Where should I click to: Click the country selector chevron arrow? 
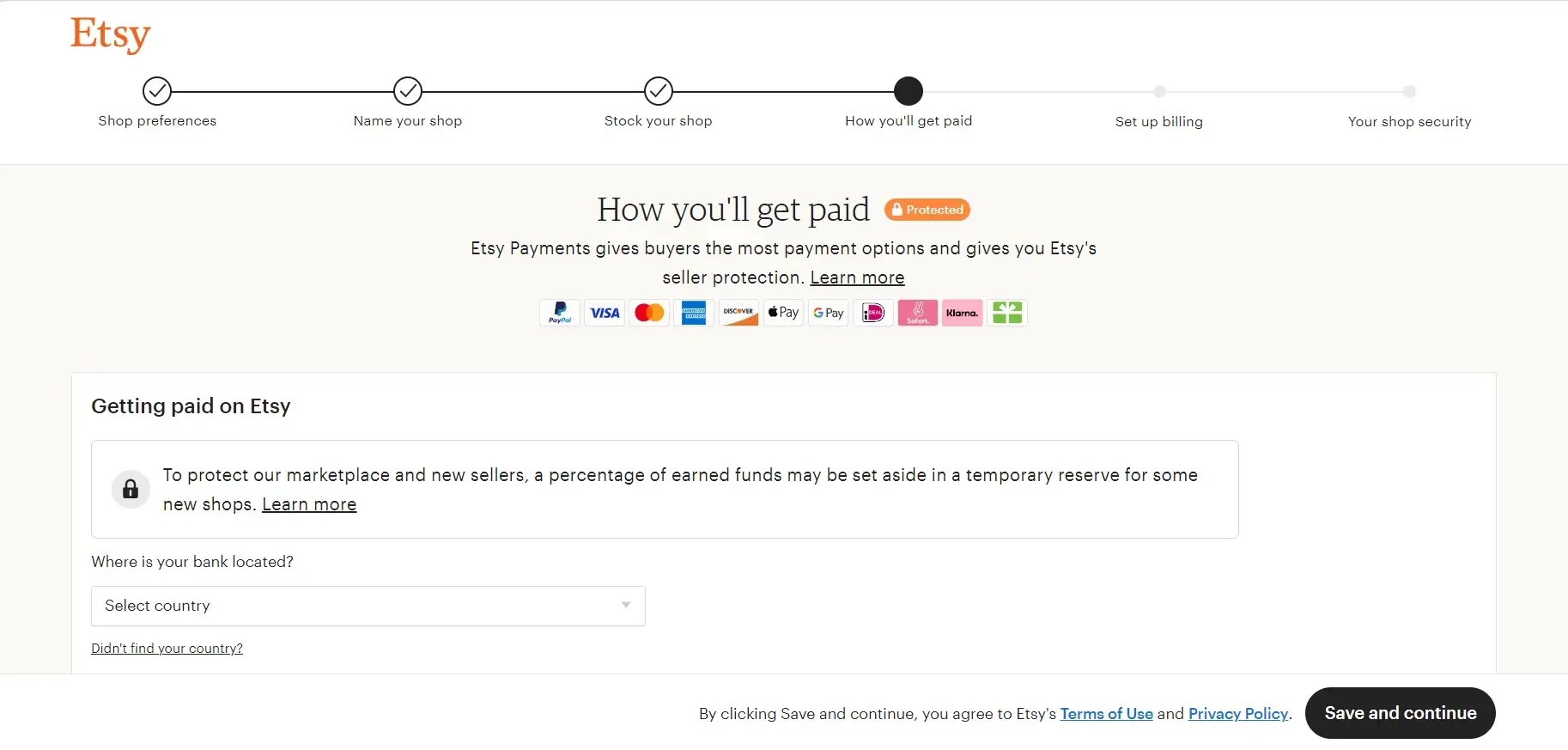625,606
